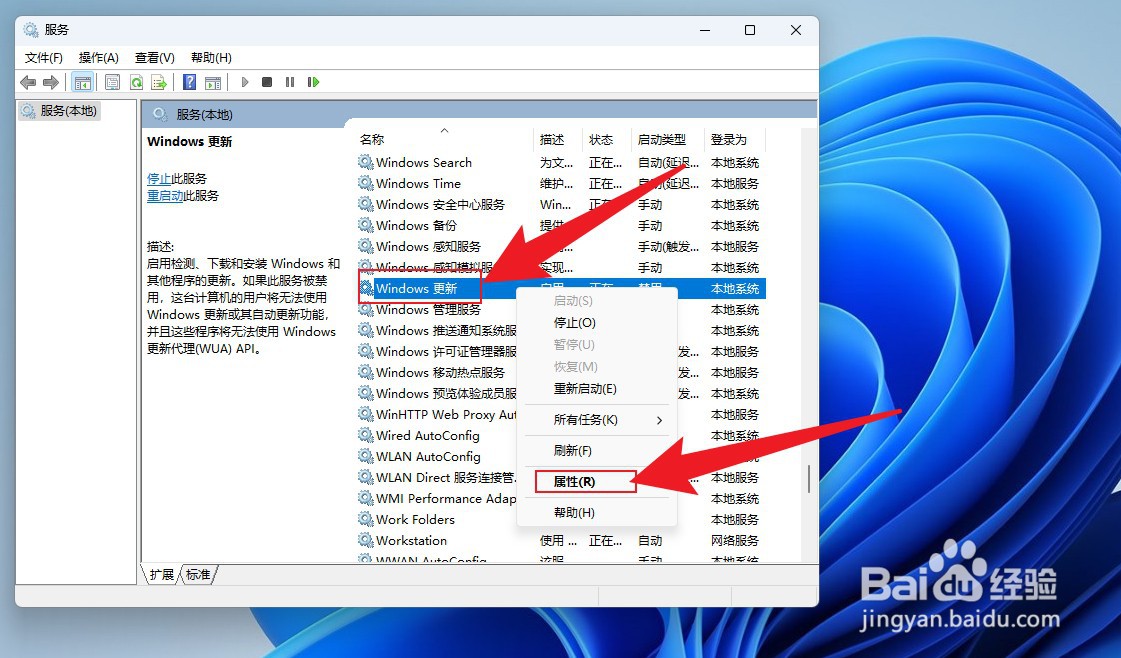Click the Restart Service toolbar icon
The image size is (1121, 658).
(313, 82)
